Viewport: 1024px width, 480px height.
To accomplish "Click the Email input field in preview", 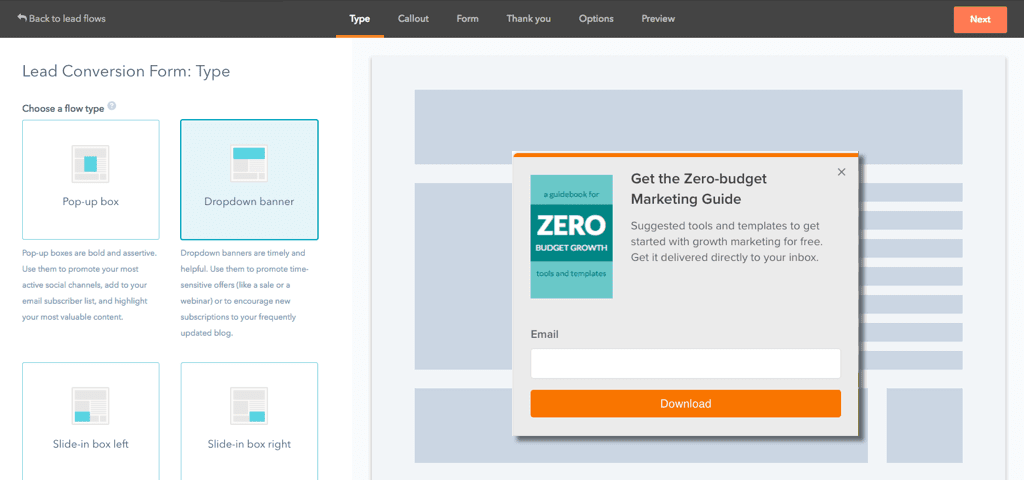I will [685, 363].
